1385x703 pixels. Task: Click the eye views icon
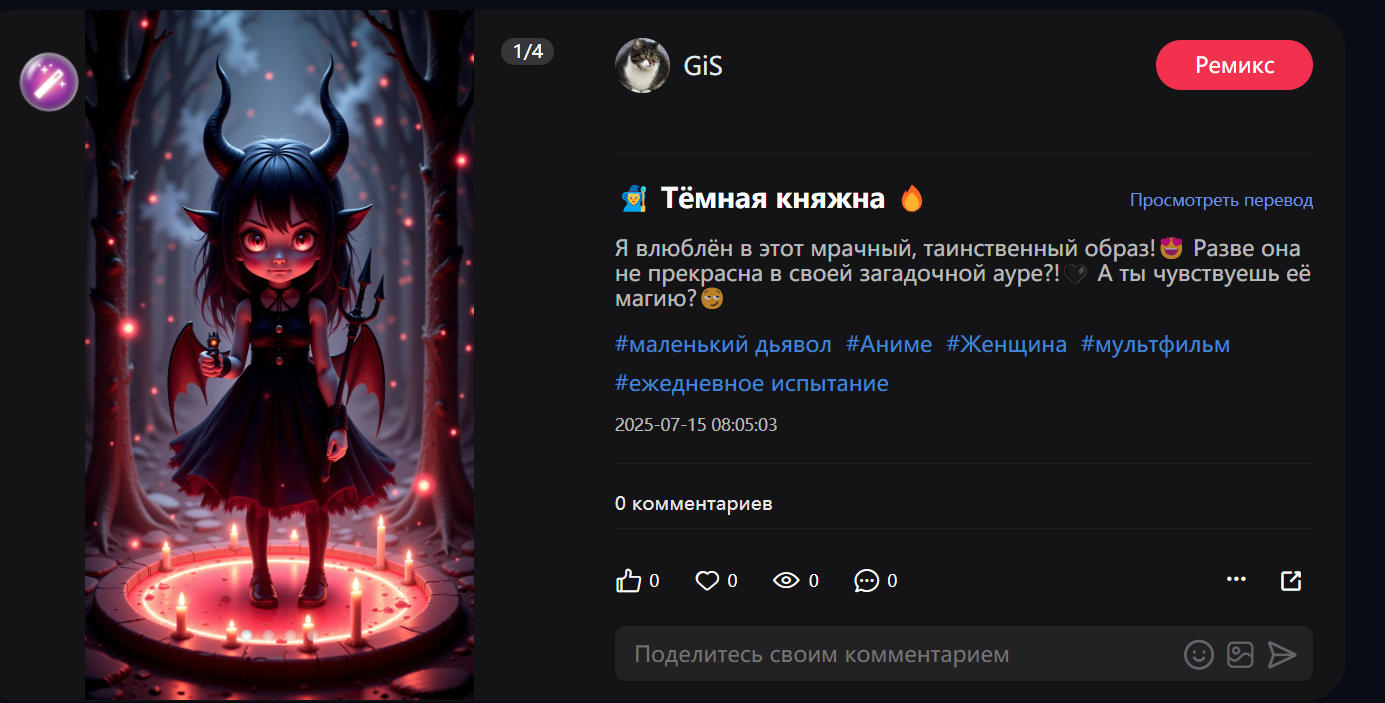pyautogui.click(x=786, y=581)
